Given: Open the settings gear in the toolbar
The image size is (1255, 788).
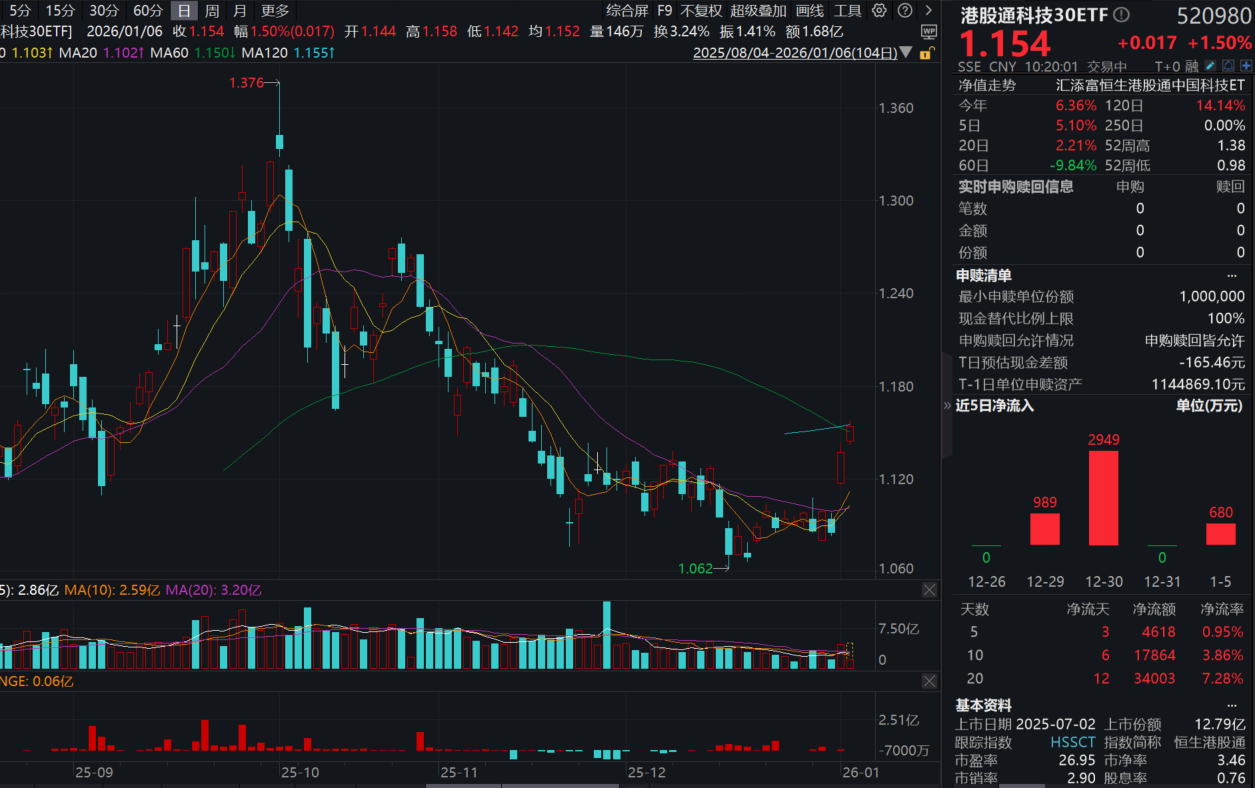Looking at the screenshot, I should (x=880, y=11).
